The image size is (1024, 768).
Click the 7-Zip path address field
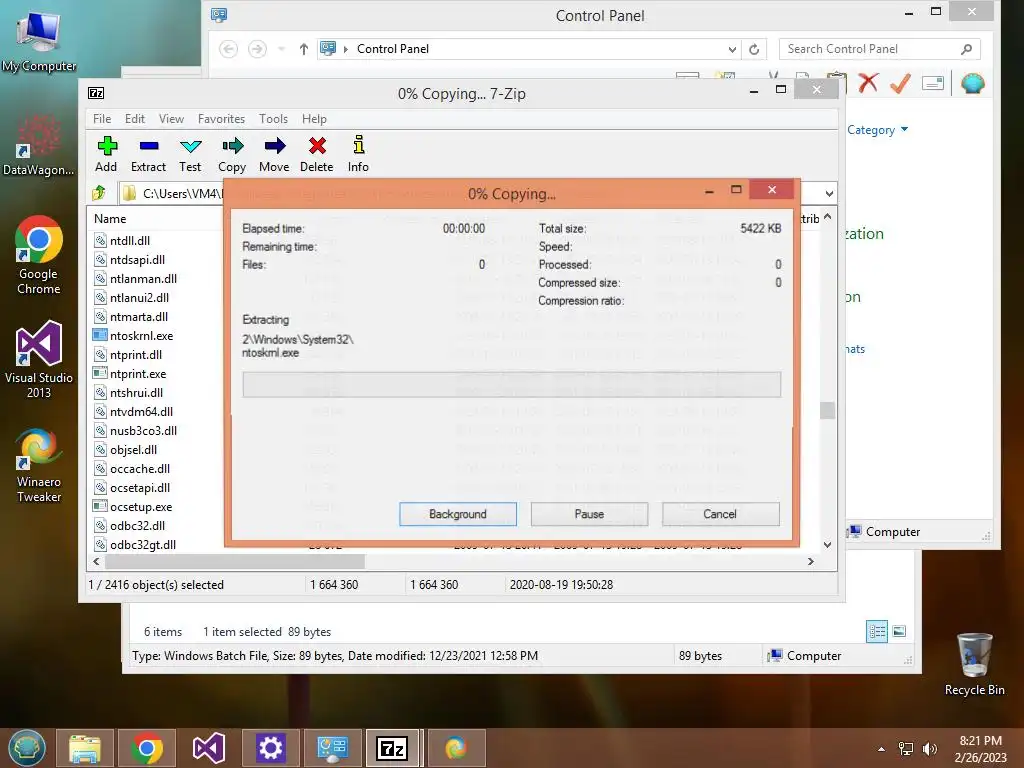pyautogui.click(x=172, y=193)
